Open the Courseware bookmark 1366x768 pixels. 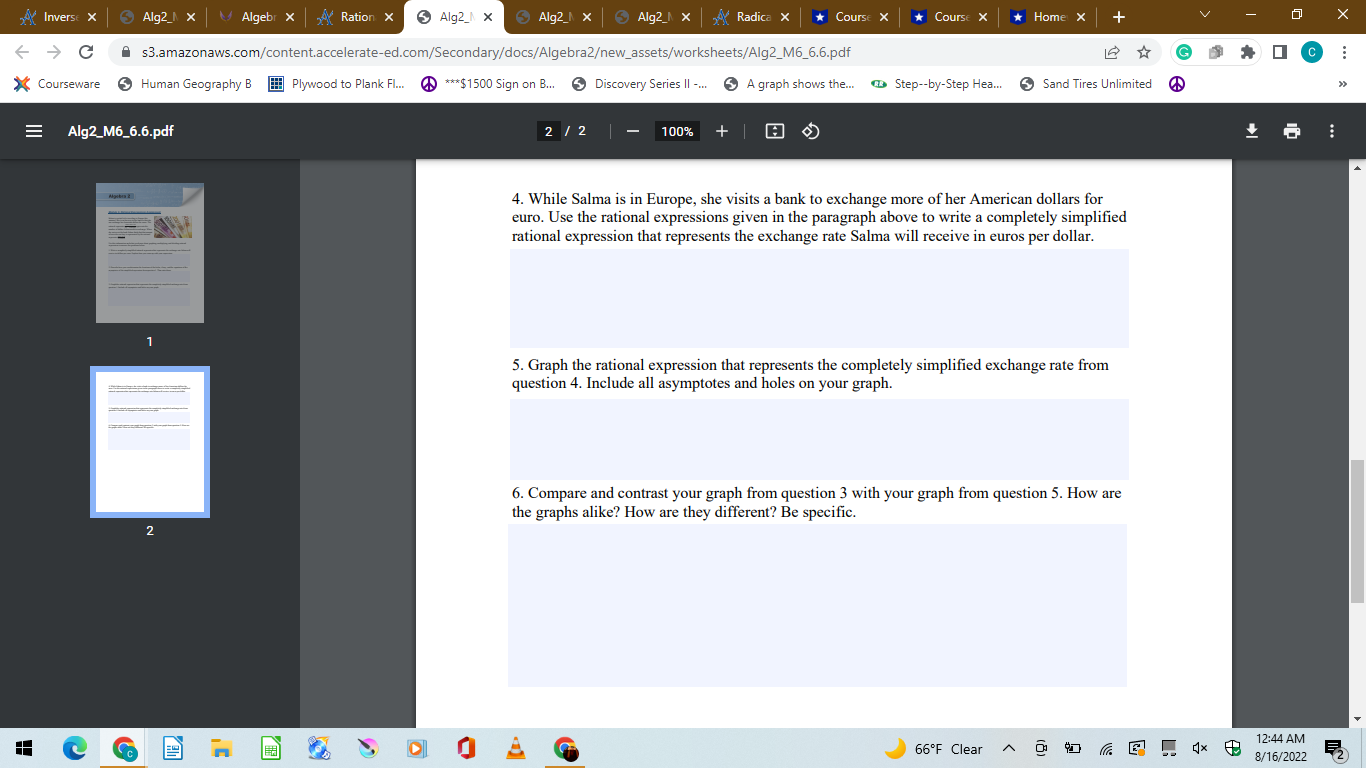(x=57, y=84)
